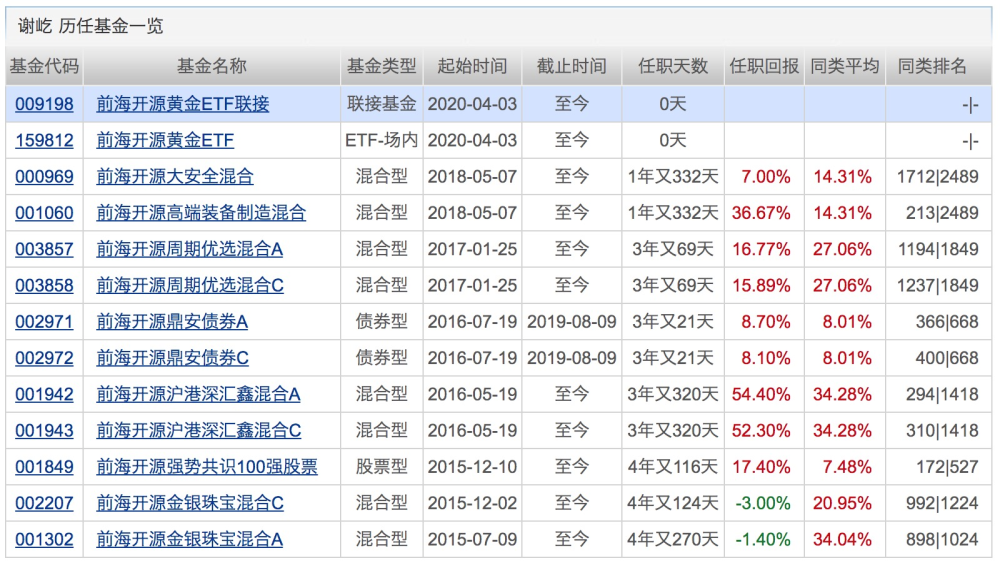Open fund code link 003857
The width and height of the screenshot is (1000, 568).
(x=44, y=249)
